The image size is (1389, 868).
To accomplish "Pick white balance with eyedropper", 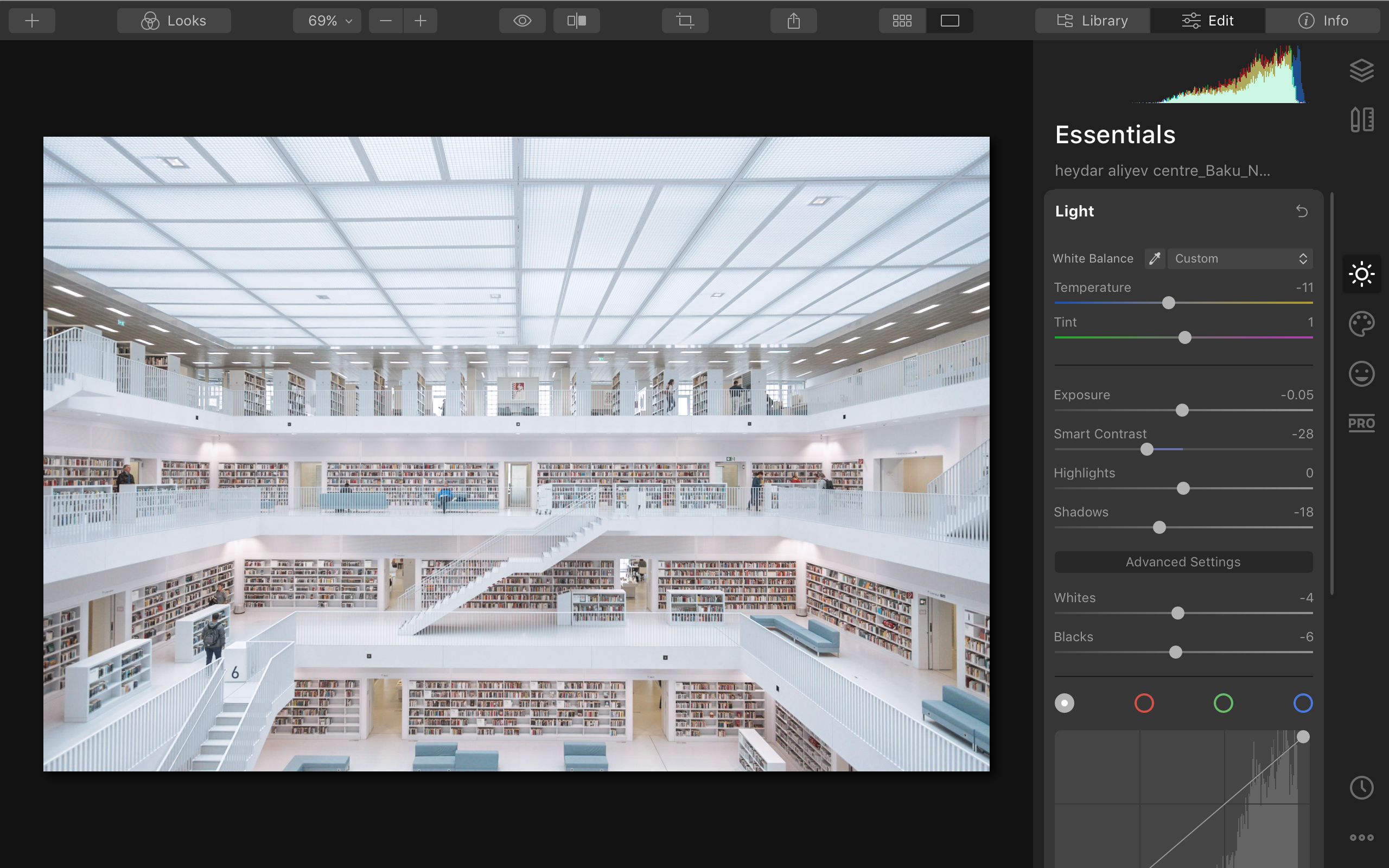I will [1154, 258].
